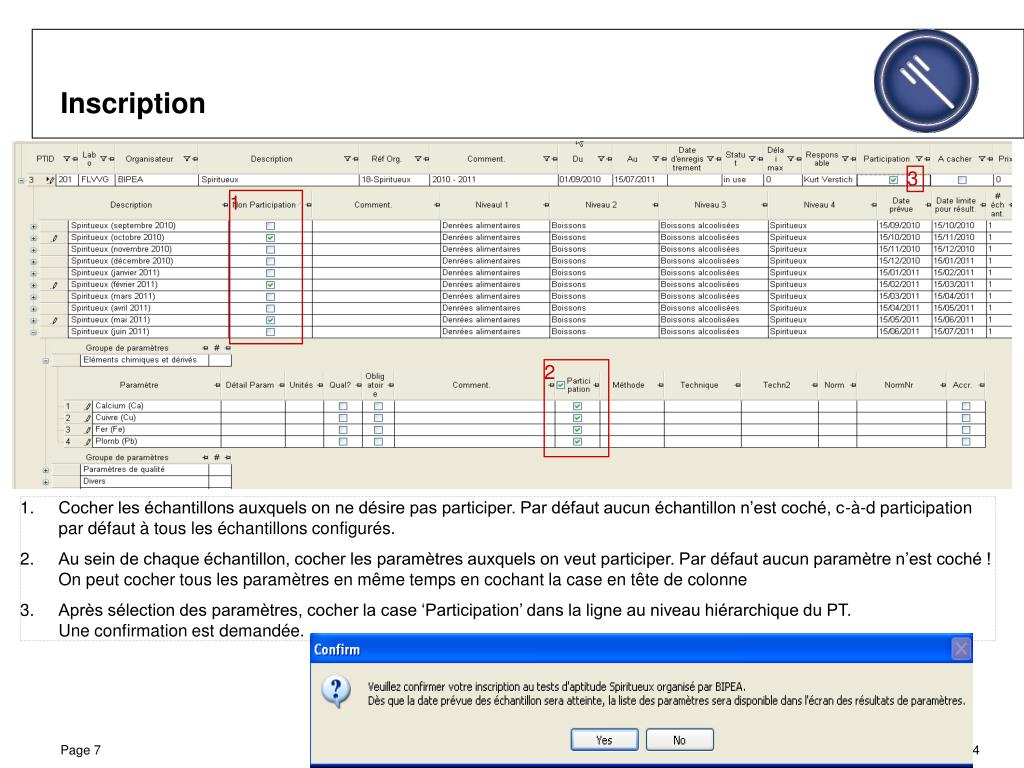1024x768 pixels.
Task: Toggle the Participation checkbox for Calcium (Ca)
Action: pos(577,406)
